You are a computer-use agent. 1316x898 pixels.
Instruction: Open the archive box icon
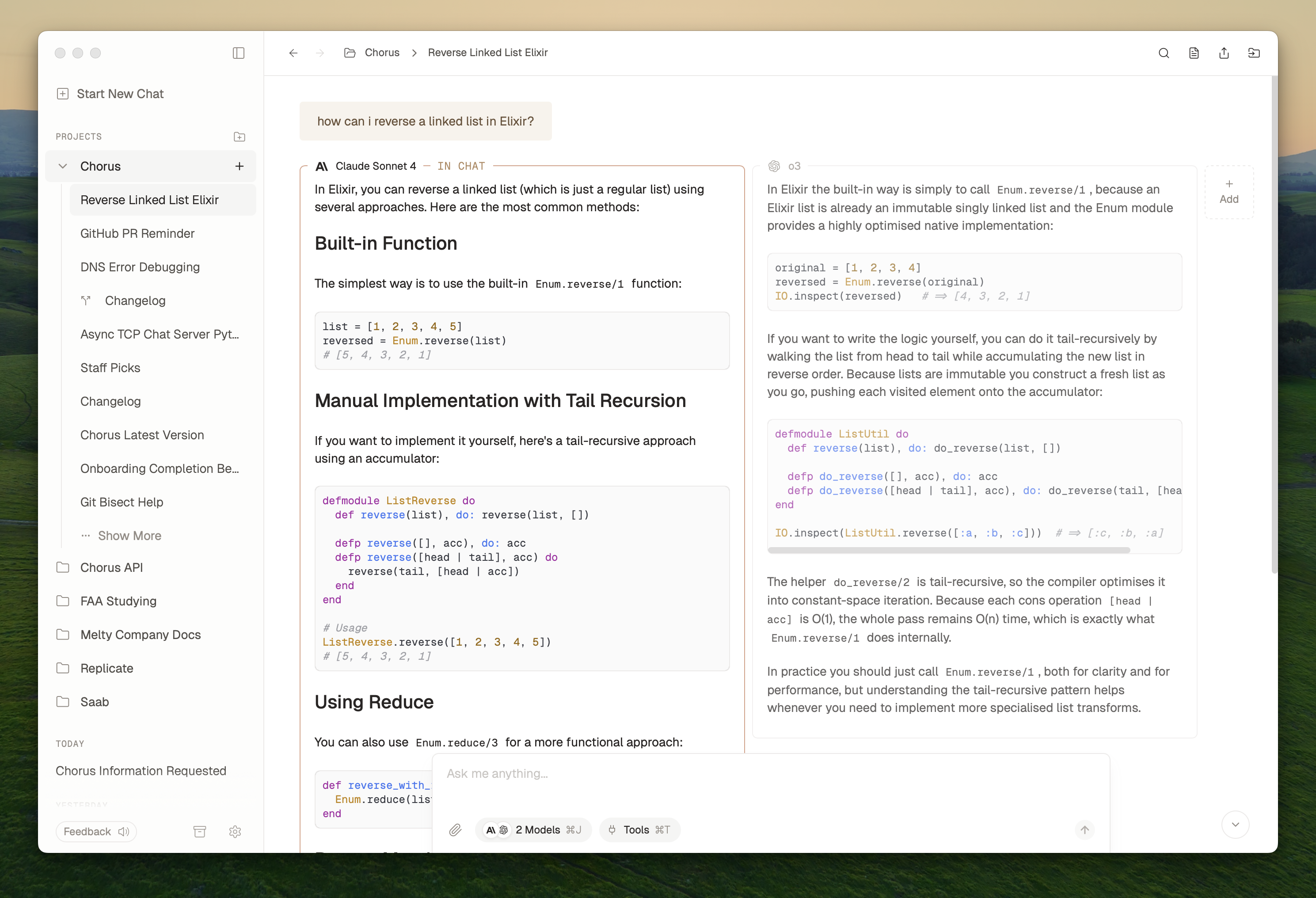point(200,831)
